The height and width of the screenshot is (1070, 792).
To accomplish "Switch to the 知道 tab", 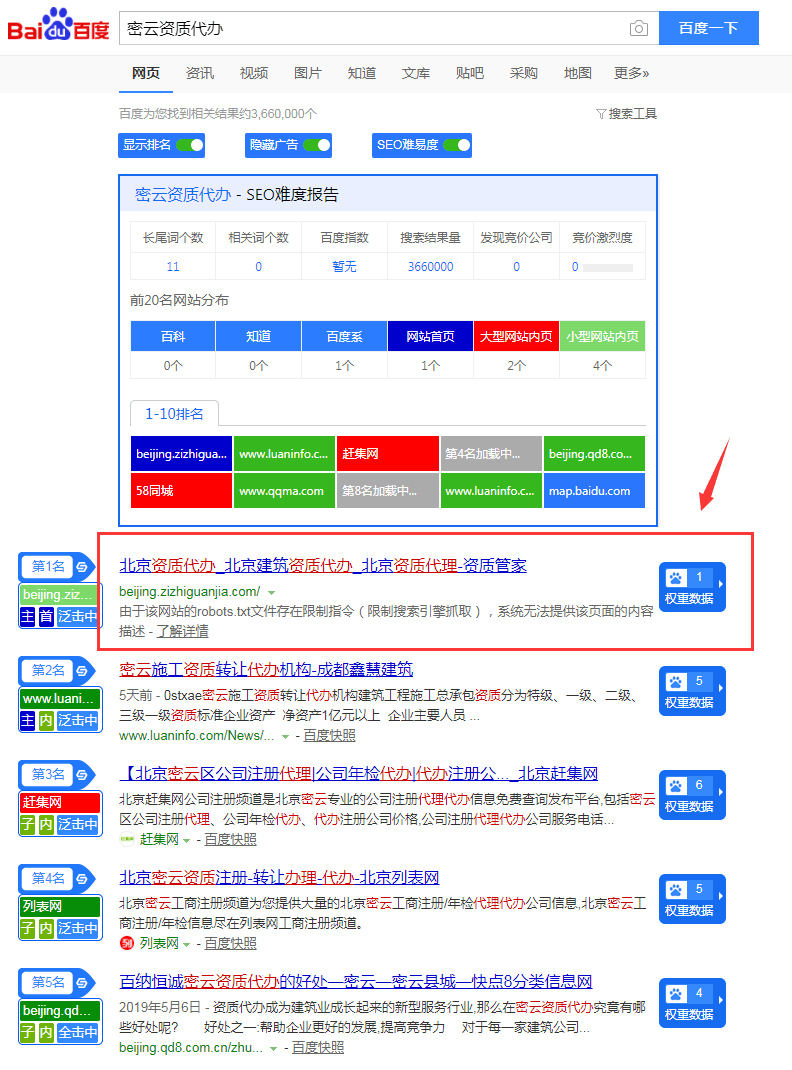I will [x=362, y=73].
